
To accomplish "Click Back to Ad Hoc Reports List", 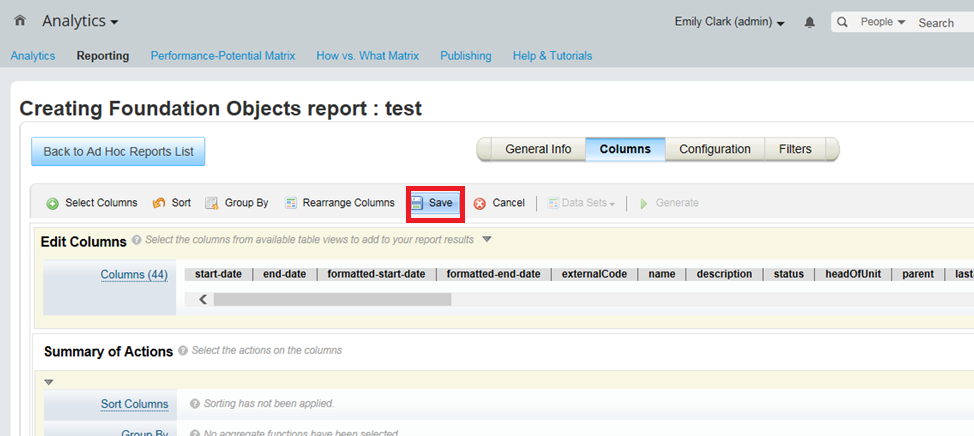I will (x=118, y=152).
